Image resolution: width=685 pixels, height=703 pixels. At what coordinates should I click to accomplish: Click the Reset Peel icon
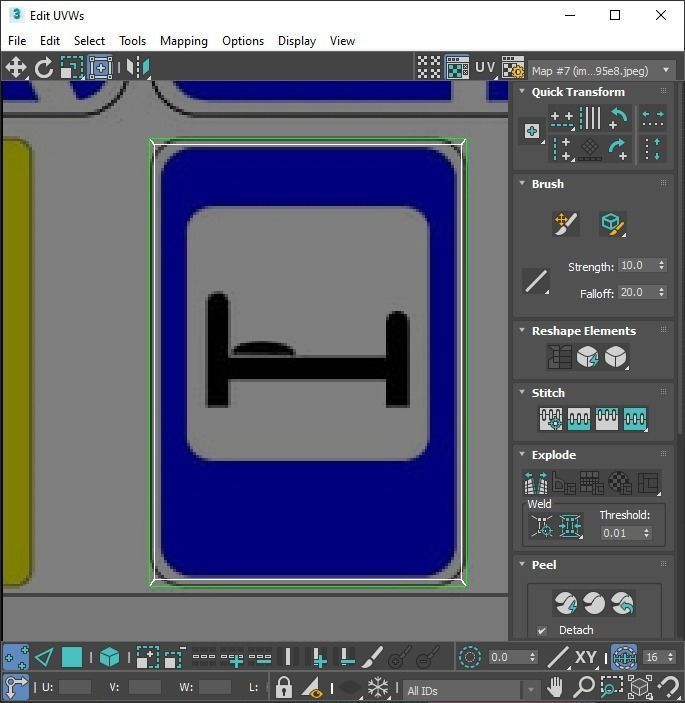click(622, 603)
